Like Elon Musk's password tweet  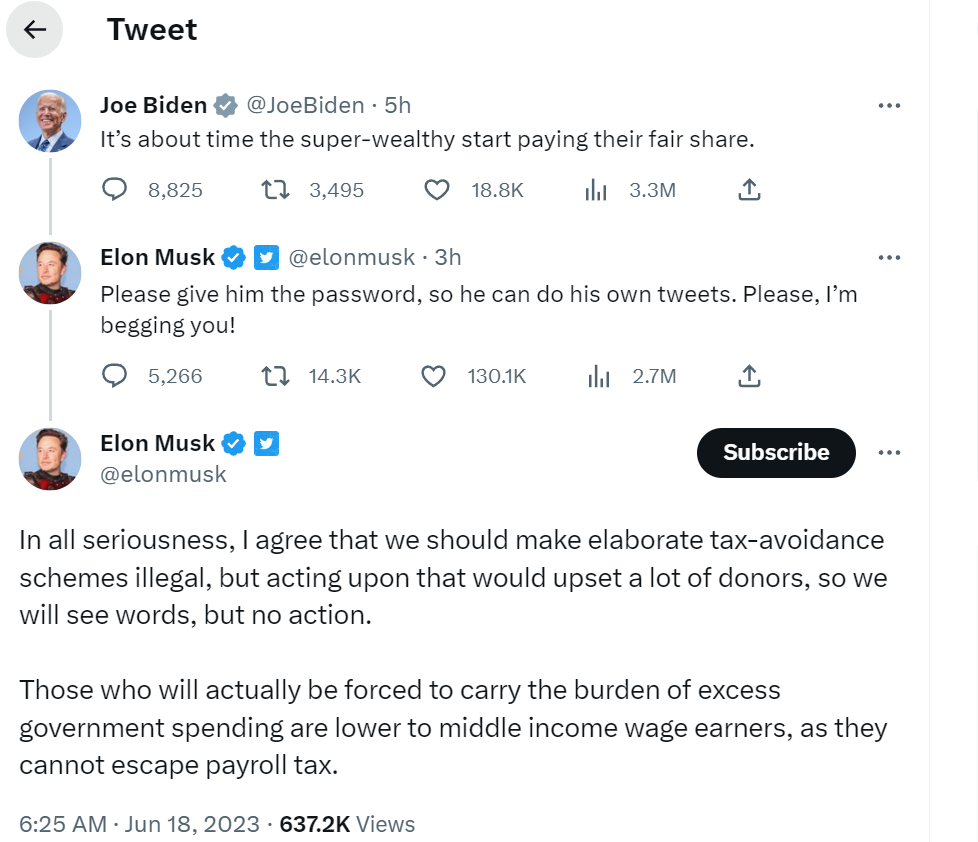tap(433, 376)
